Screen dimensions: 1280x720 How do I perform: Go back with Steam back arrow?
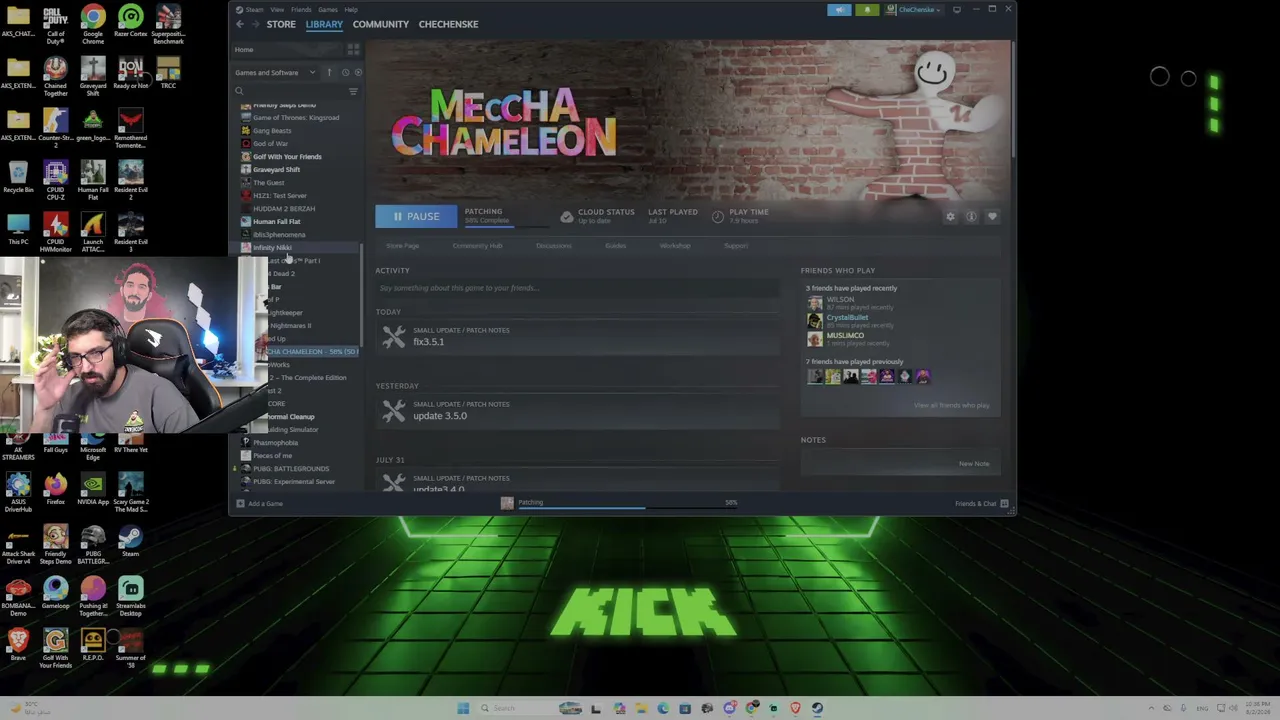(240, 24)
